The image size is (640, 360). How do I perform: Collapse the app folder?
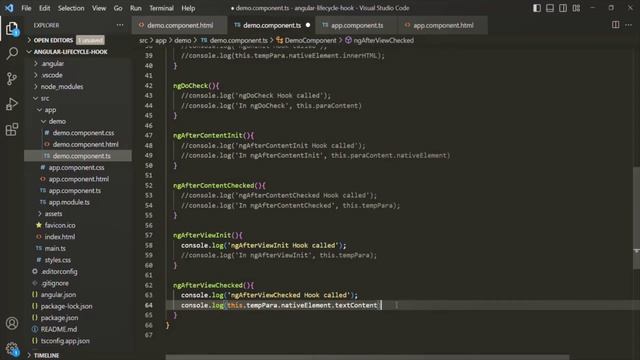tap(50, 110)
